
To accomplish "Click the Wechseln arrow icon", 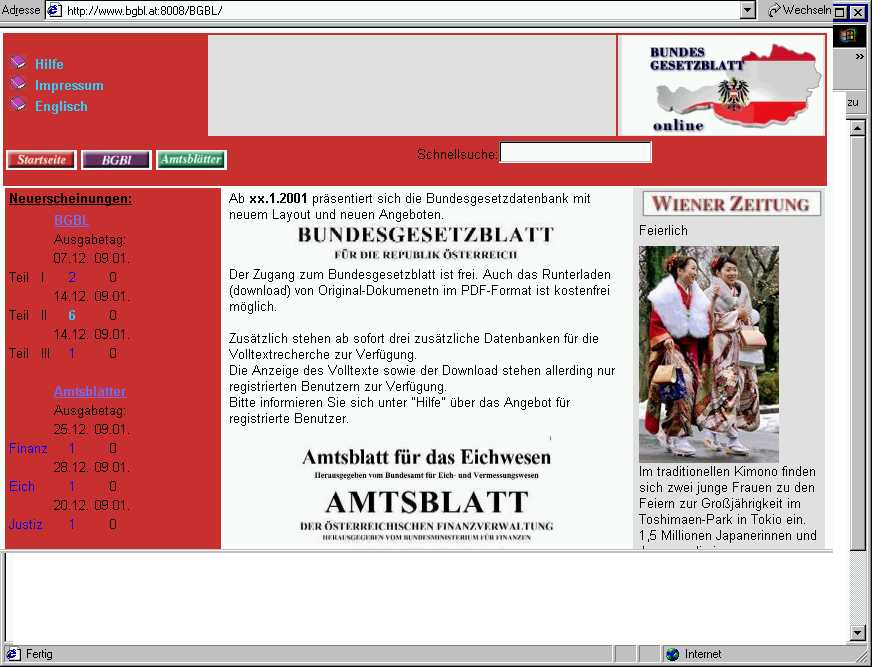I will click(x=774, y=11).
